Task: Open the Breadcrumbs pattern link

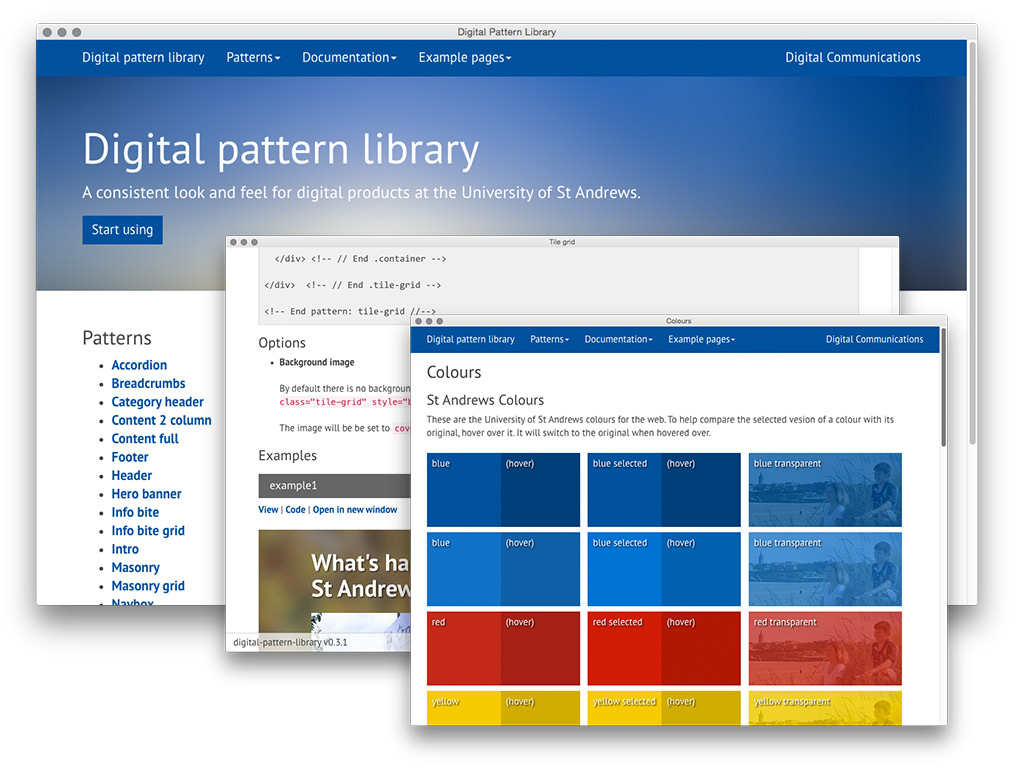Action: pyautogui.click(x=148, y=383)
